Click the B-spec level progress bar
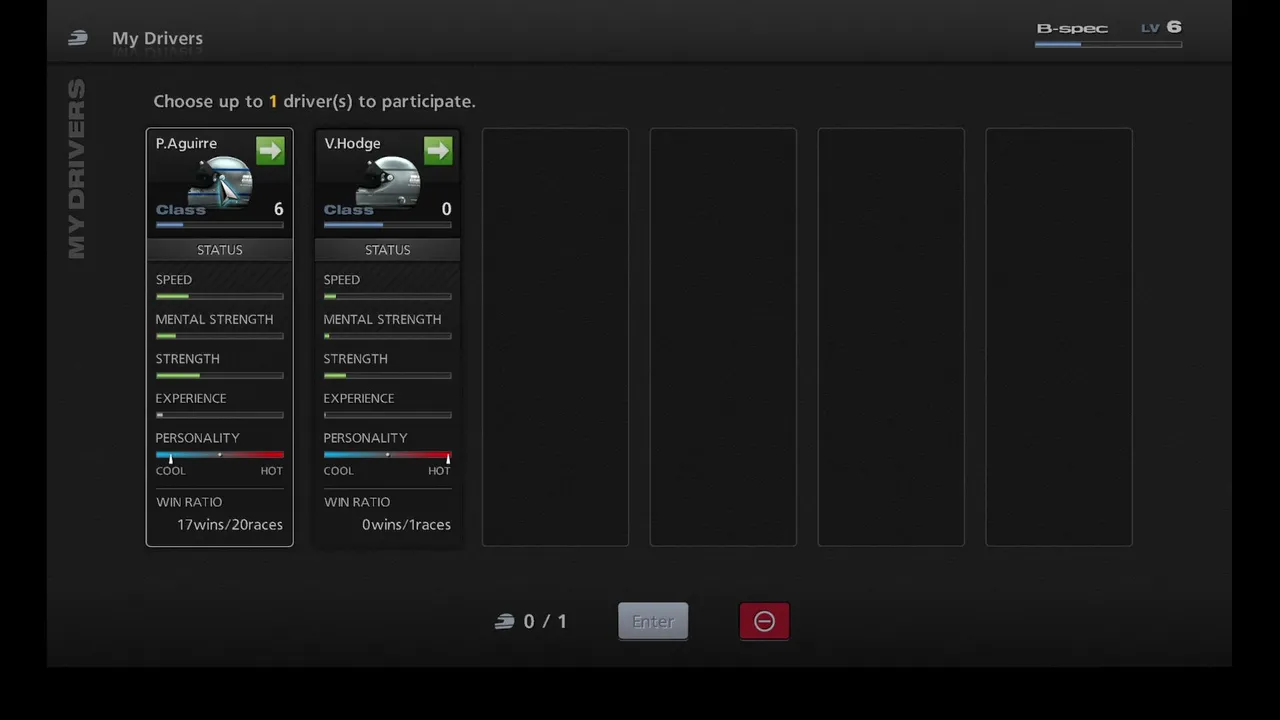The height and width of the screenshot is (720, 1280). 1109,44
